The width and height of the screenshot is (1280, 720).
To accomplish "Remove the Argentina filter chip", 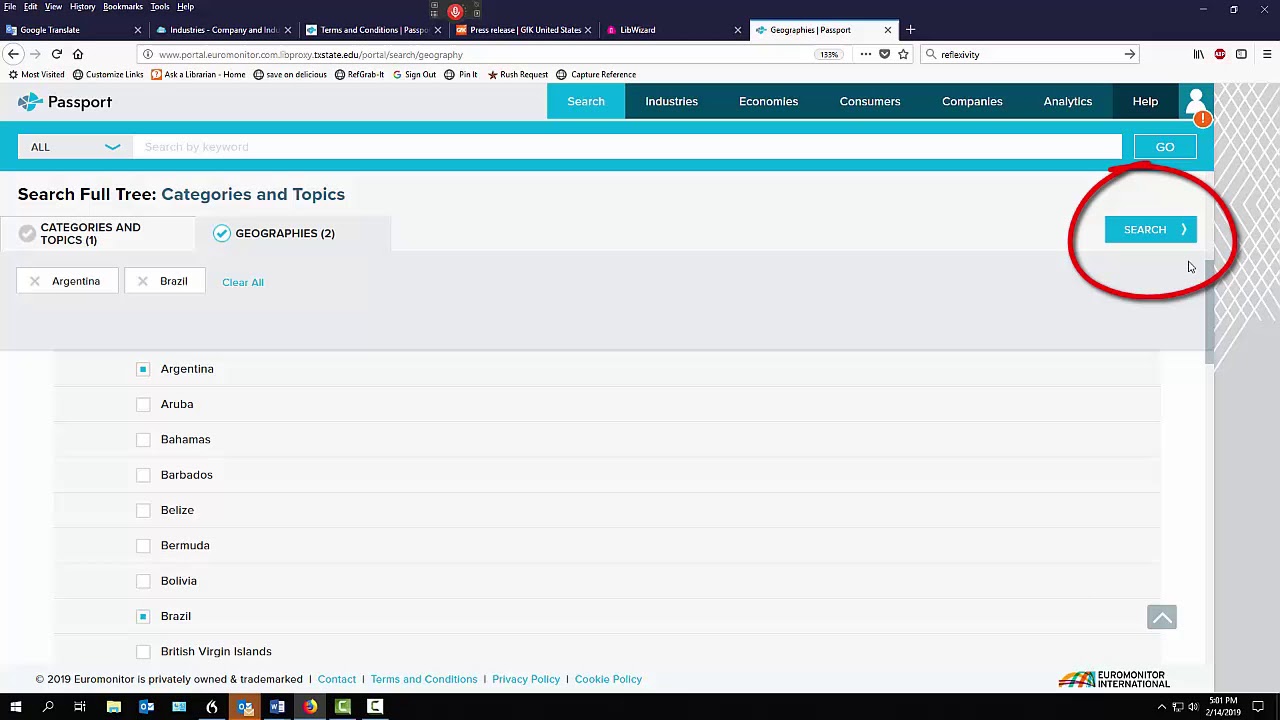I will 35,281.
